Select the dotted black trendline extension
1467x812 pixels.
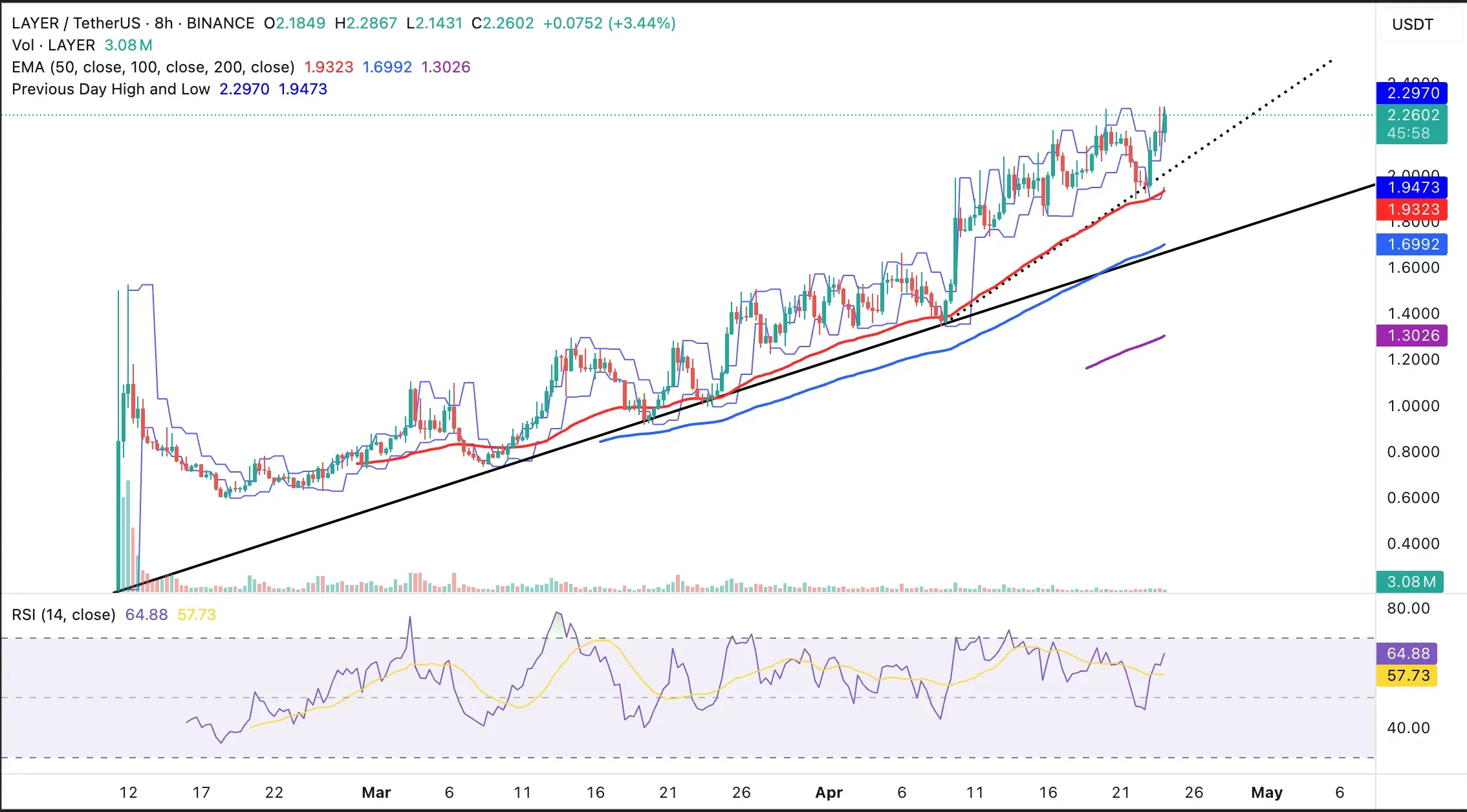(x=1268, y=103)
